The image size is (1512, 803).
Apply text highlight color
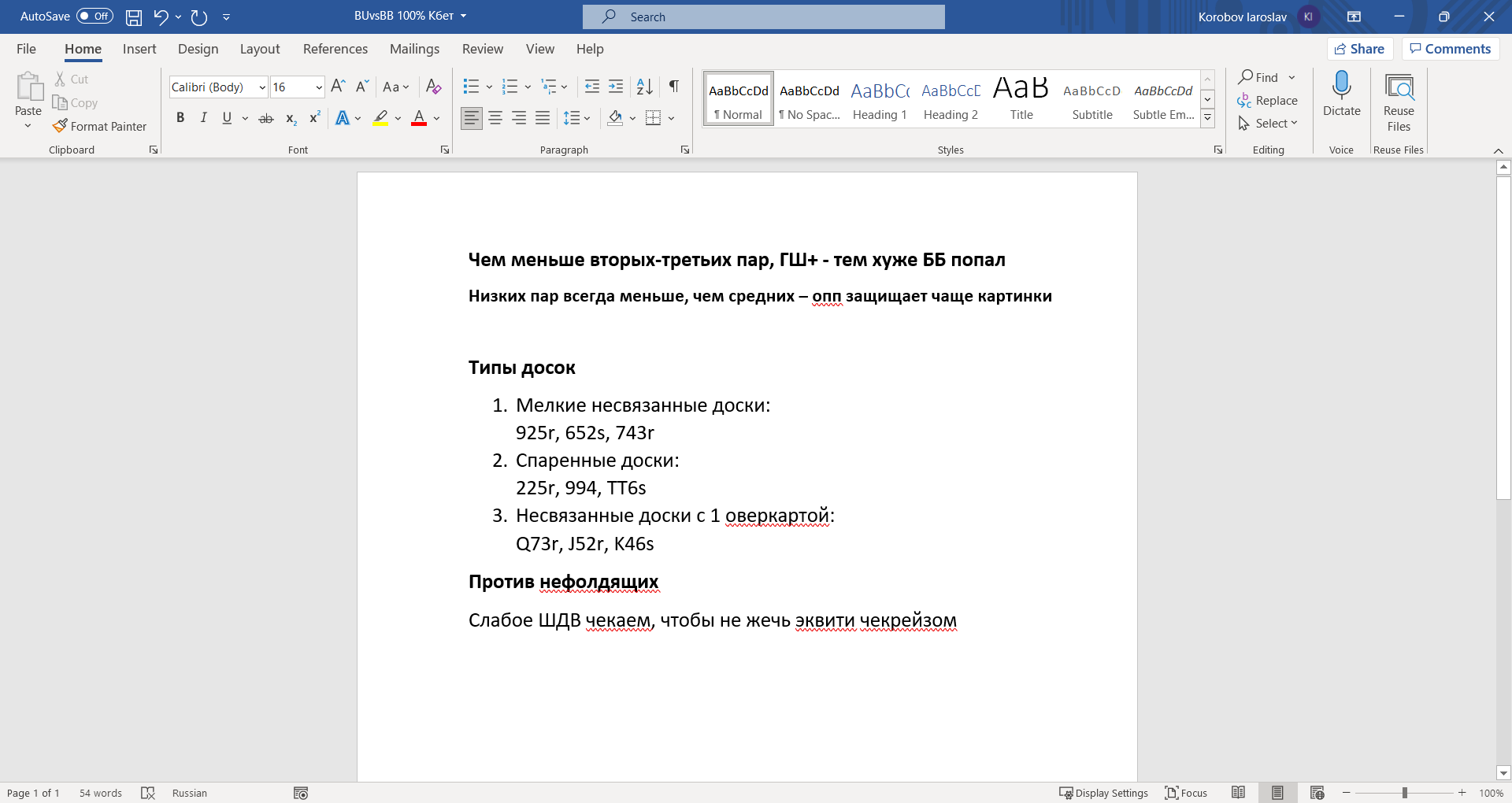pos(380,118)
